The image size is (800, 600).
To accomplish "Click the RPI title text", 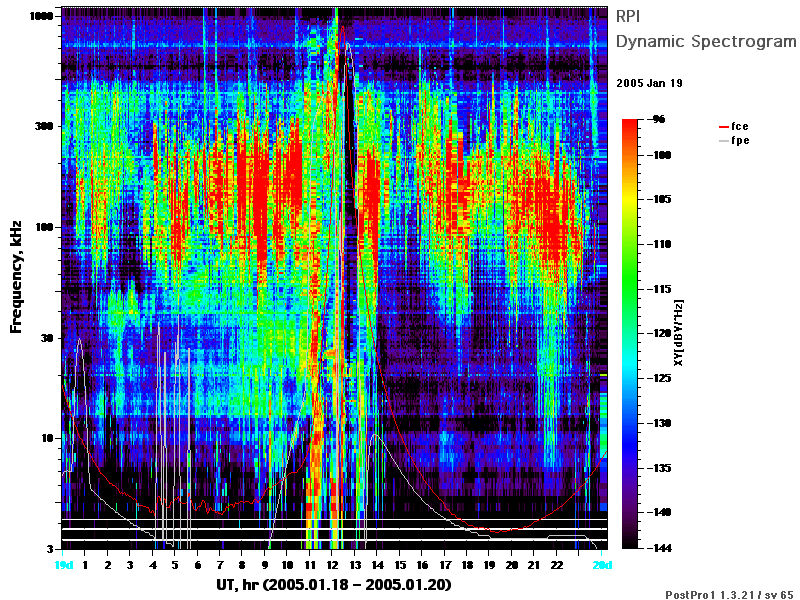I will click(x=628, y=16).
